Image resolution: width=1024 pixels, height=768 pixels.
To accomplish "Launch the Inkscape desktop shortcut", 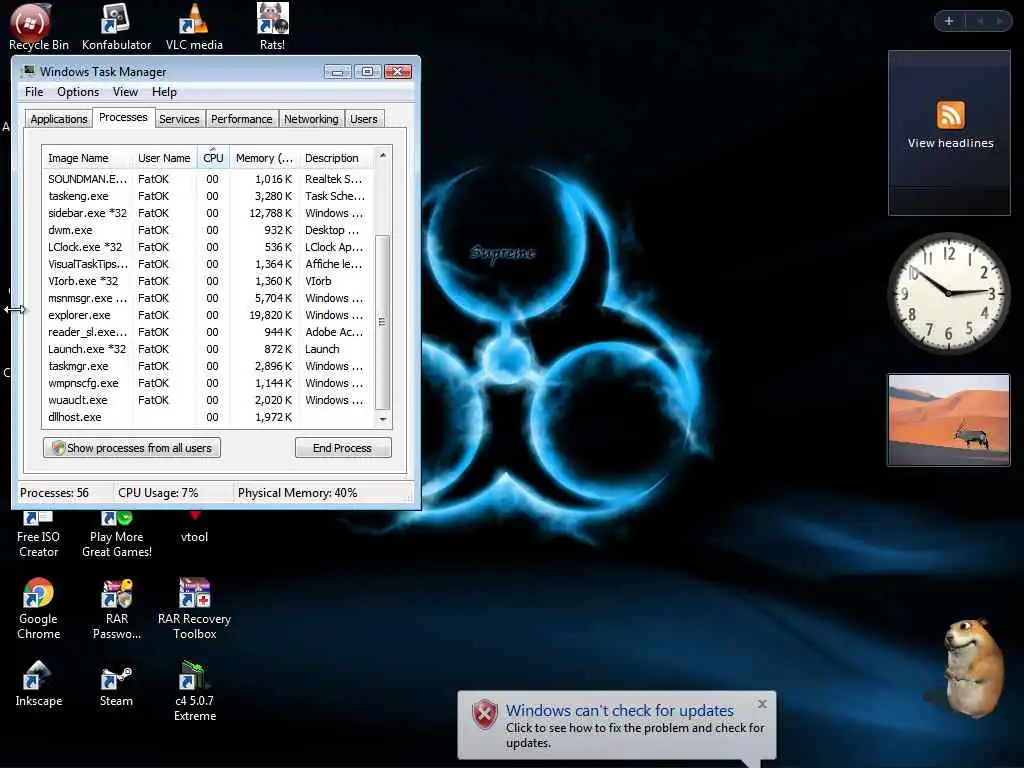I will [x=38, y=683].
